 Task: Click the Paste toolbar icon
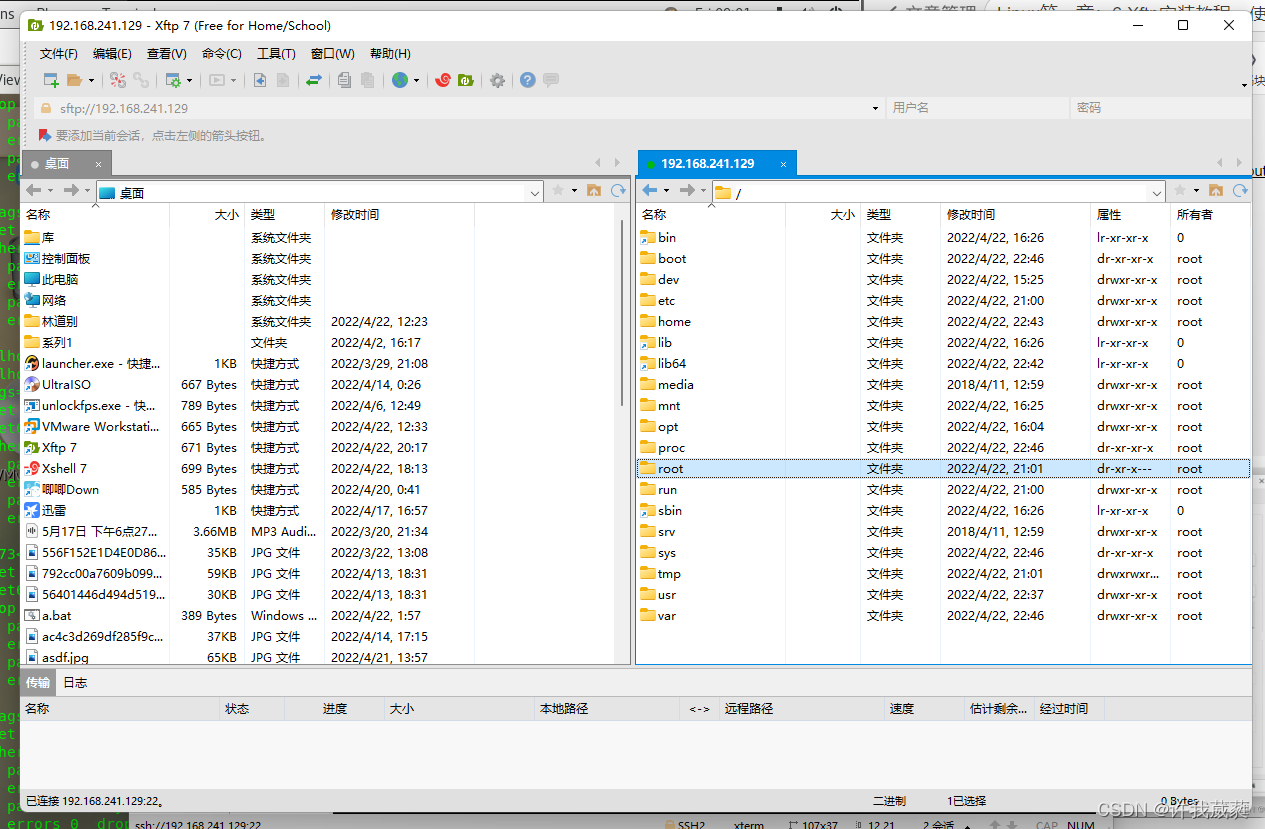[367, 80]
